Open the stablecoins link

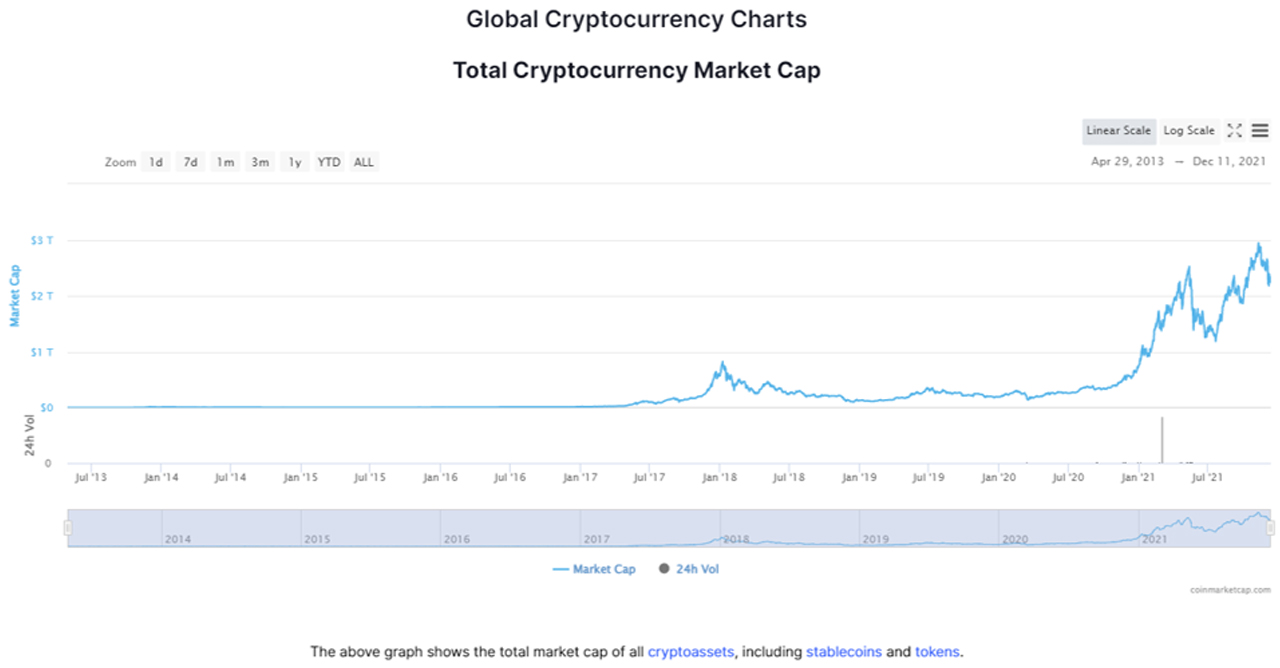click(x=843, y=652)
